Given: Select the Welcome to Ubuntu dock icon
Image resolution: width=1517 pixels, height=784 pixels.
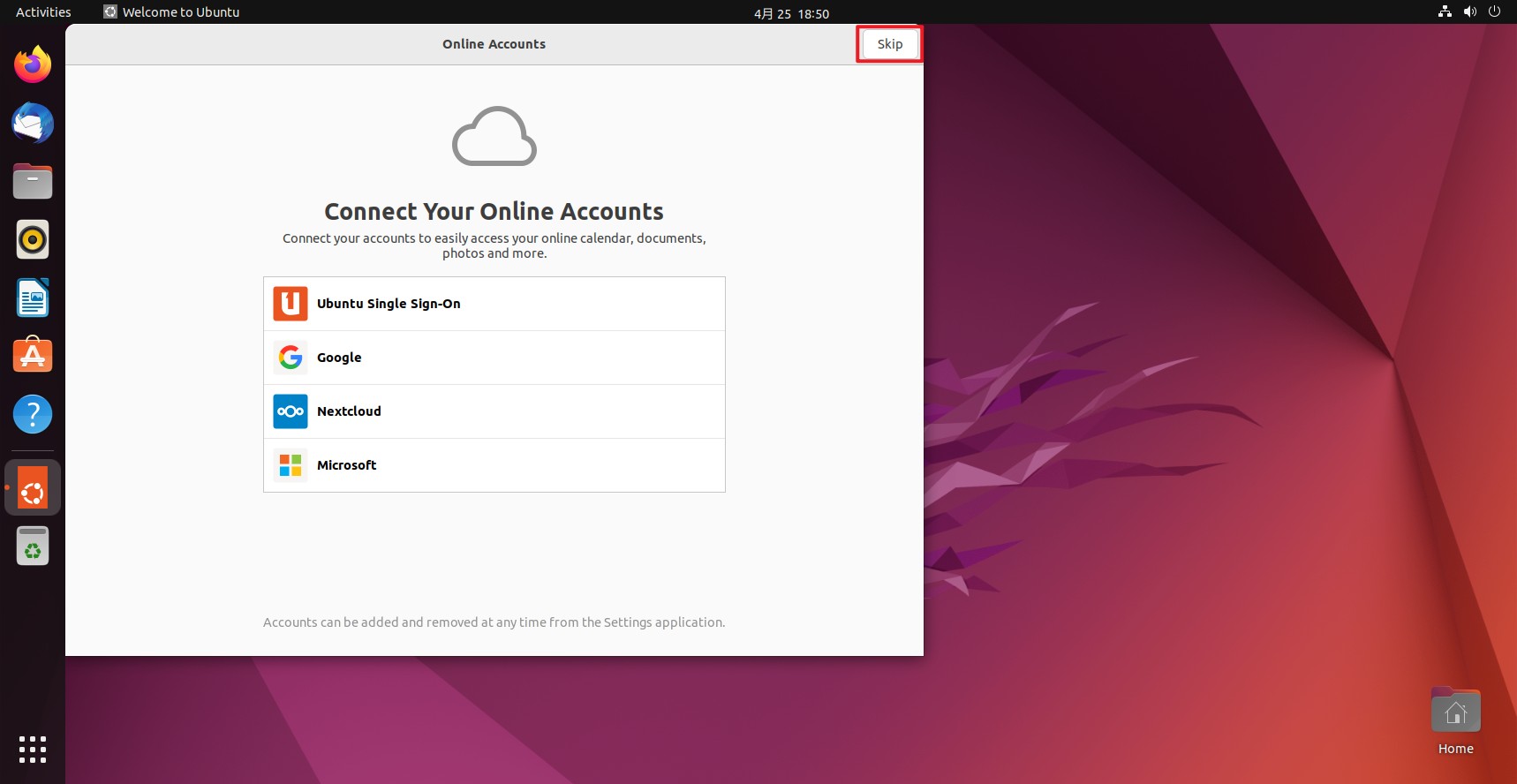Looking at the screenshot, I should pyautogui.click(x=33, y=487).
